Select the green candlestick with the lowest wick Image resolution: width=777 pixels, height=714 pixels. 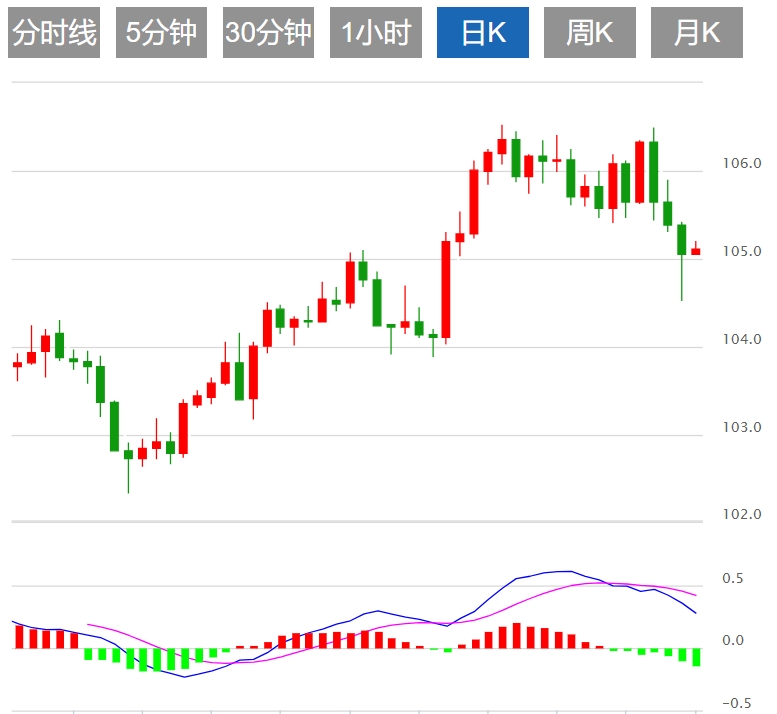[128, 455]
